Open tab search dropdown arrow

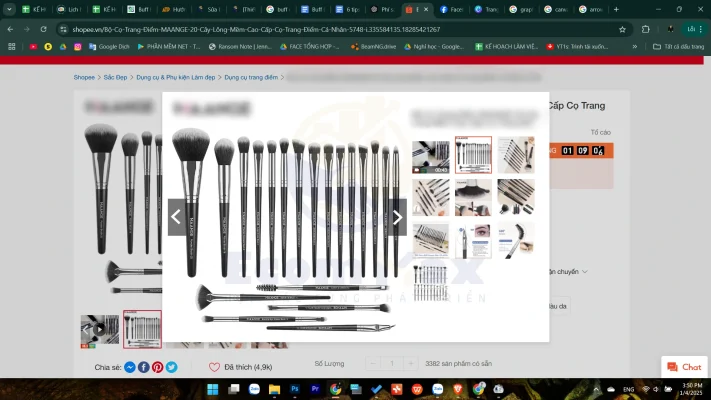point(9,9)
